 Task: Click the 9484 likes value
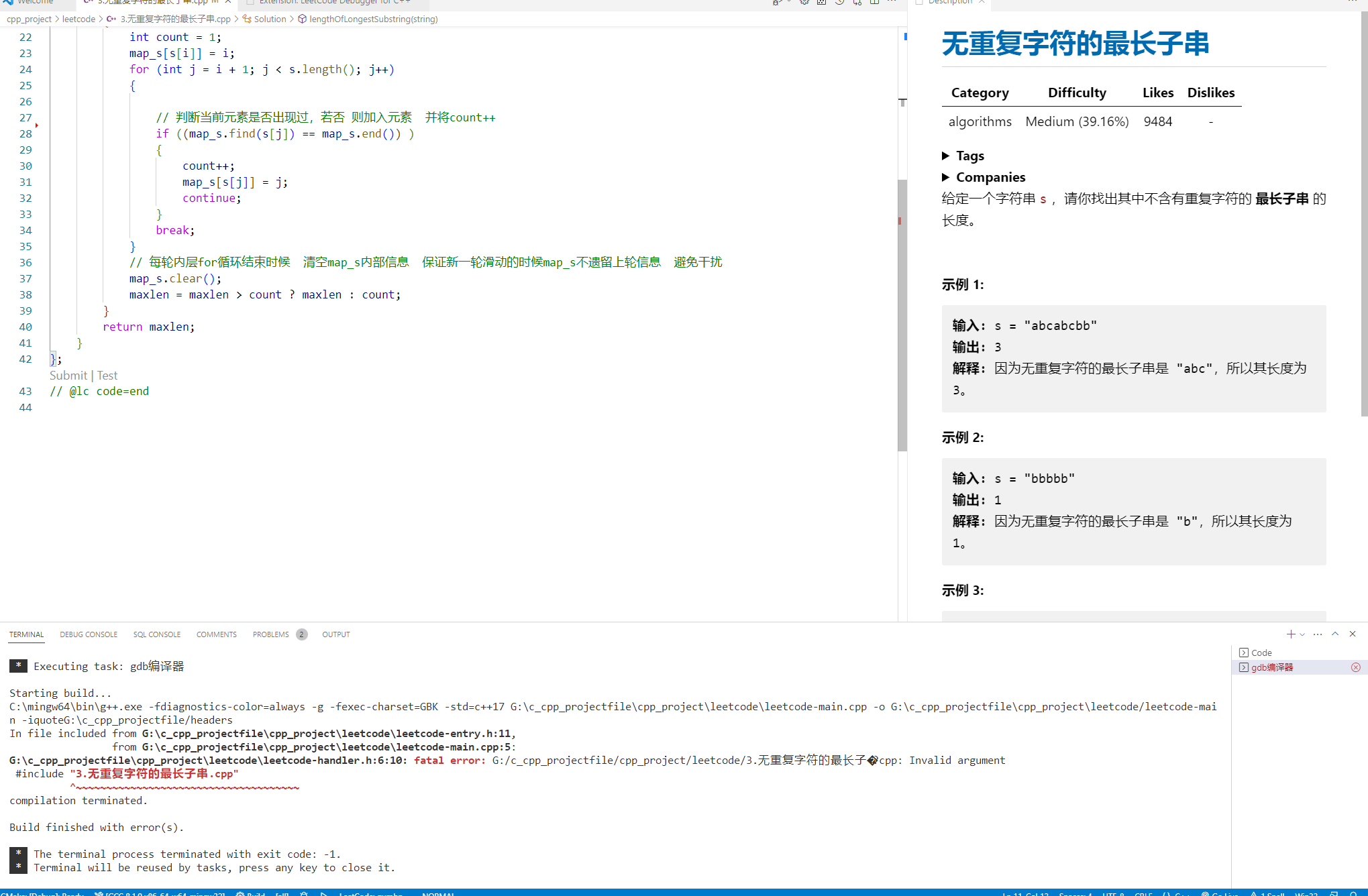[1158, 121]
